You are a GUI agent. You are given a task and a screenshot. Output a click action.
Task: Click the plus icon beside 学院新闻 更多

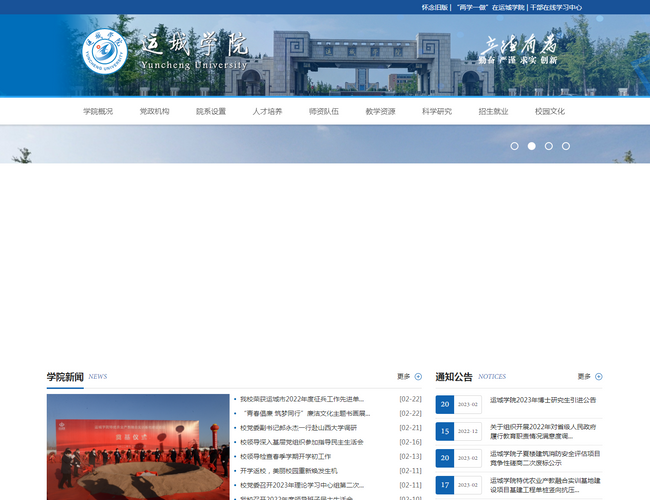[x=418, y=377]
